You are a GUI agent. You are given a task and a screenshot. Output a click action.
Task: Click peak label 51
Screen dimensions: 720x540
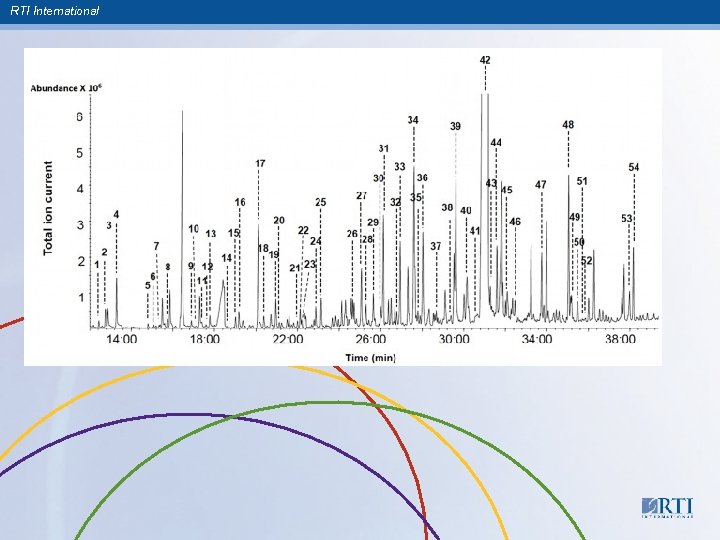(582, 181)
